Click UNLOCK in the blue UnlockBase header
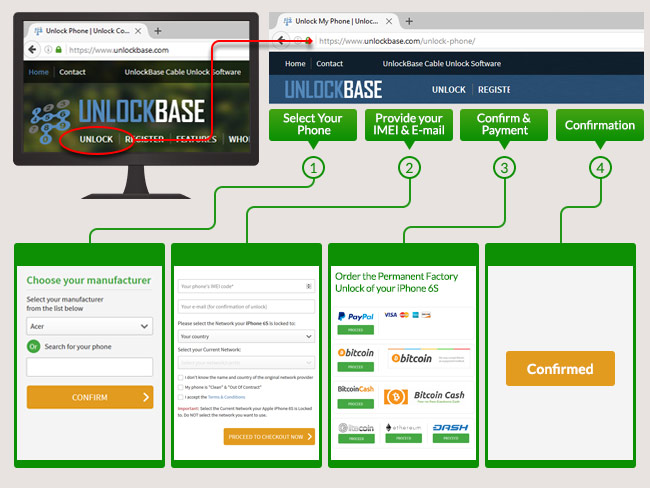 (449, 90)
